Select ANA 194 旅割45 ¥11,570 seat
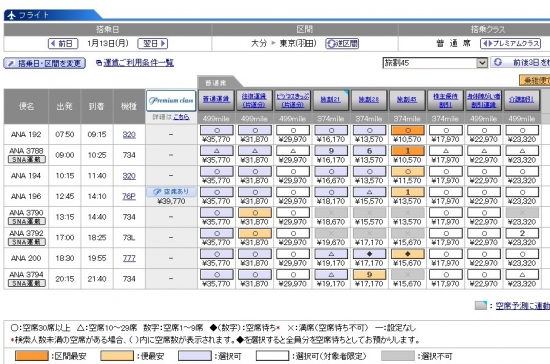Image resolution: width=550 pixels, height=364 pixels. (x=407, y=172)
